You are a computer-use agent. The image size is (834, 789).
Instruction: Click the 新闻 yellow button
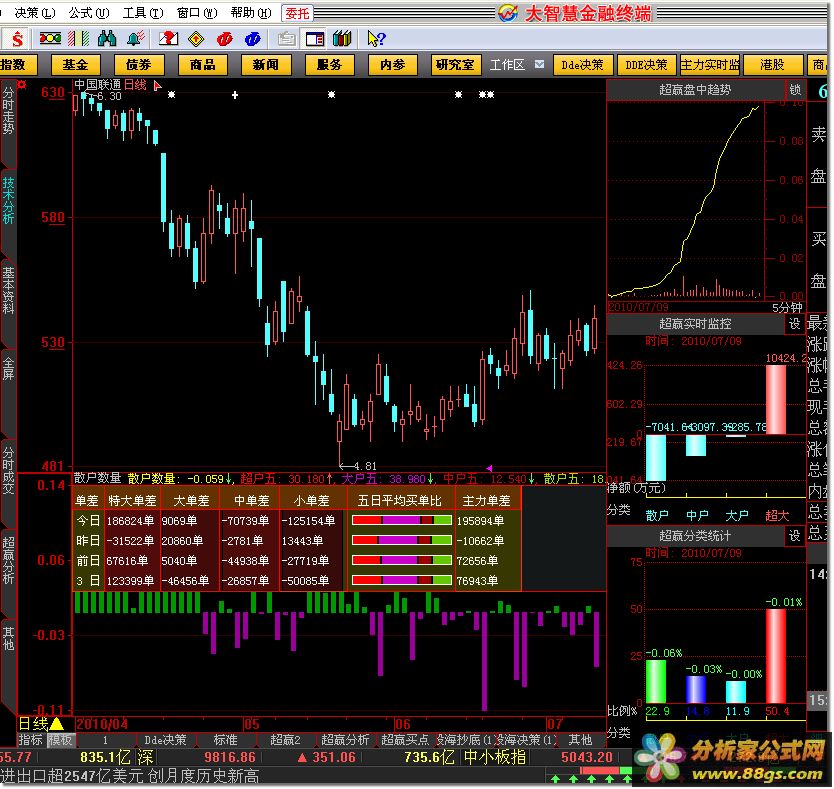click(266, 65)
